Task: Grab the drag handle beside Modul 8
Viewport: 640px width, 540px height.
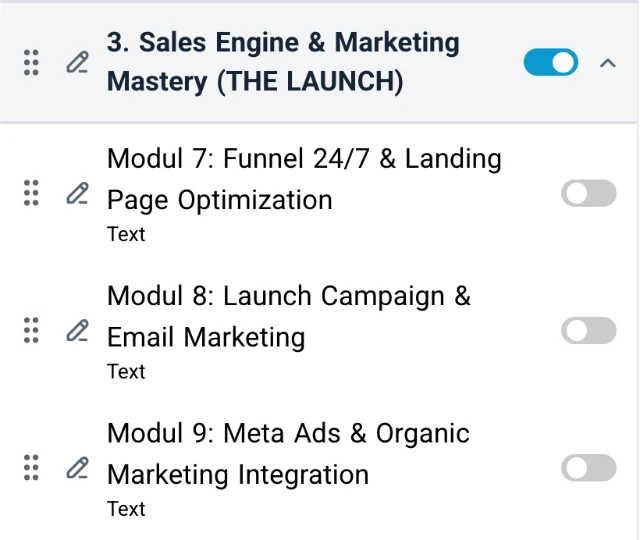Action: (31, 330)
